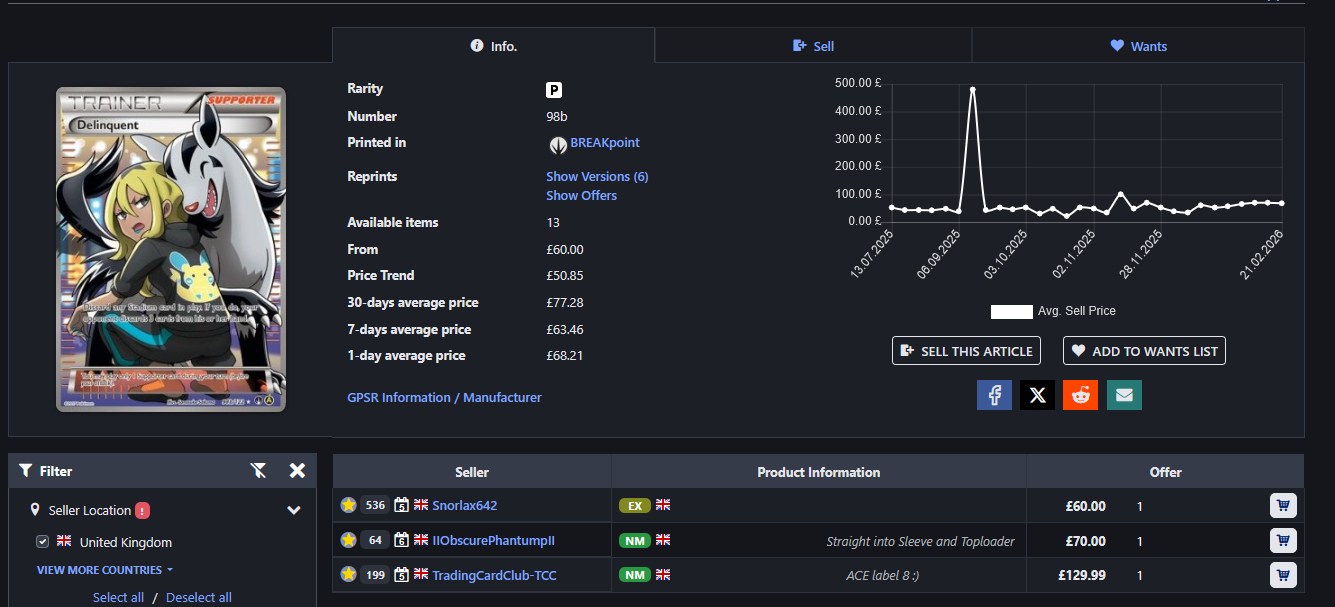Show Versions (6) of reprints
This screenshot has width=1335, height=607.
pyautogui.click(x=597, y=176)
